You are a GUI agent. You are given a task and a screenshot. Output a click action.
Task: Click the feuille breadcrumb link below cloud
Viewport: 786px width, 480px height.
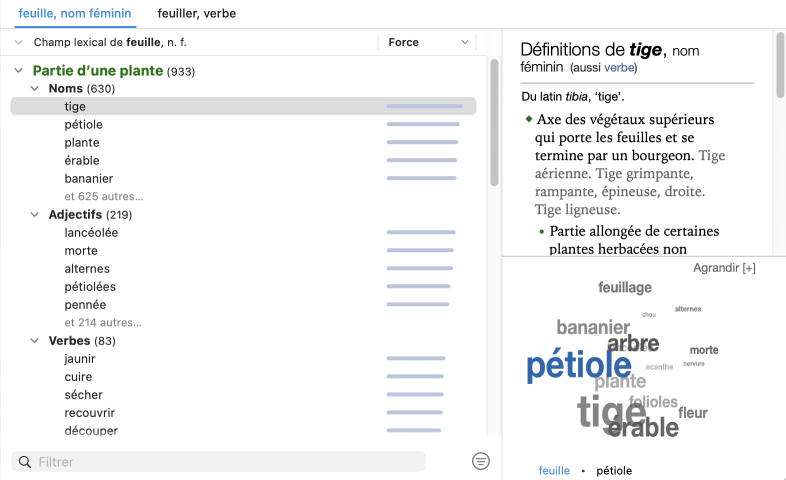click(x=553, y=470)
